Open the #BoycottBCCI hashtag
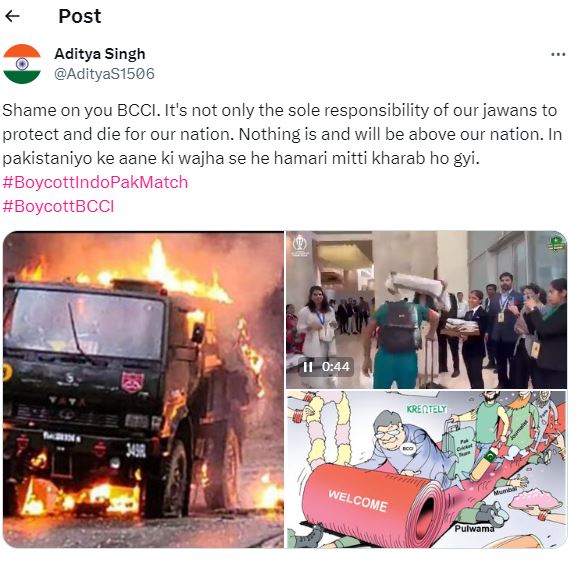Image resolution: width=583 pixels, height=562 pixels. (x=58, y=206)
